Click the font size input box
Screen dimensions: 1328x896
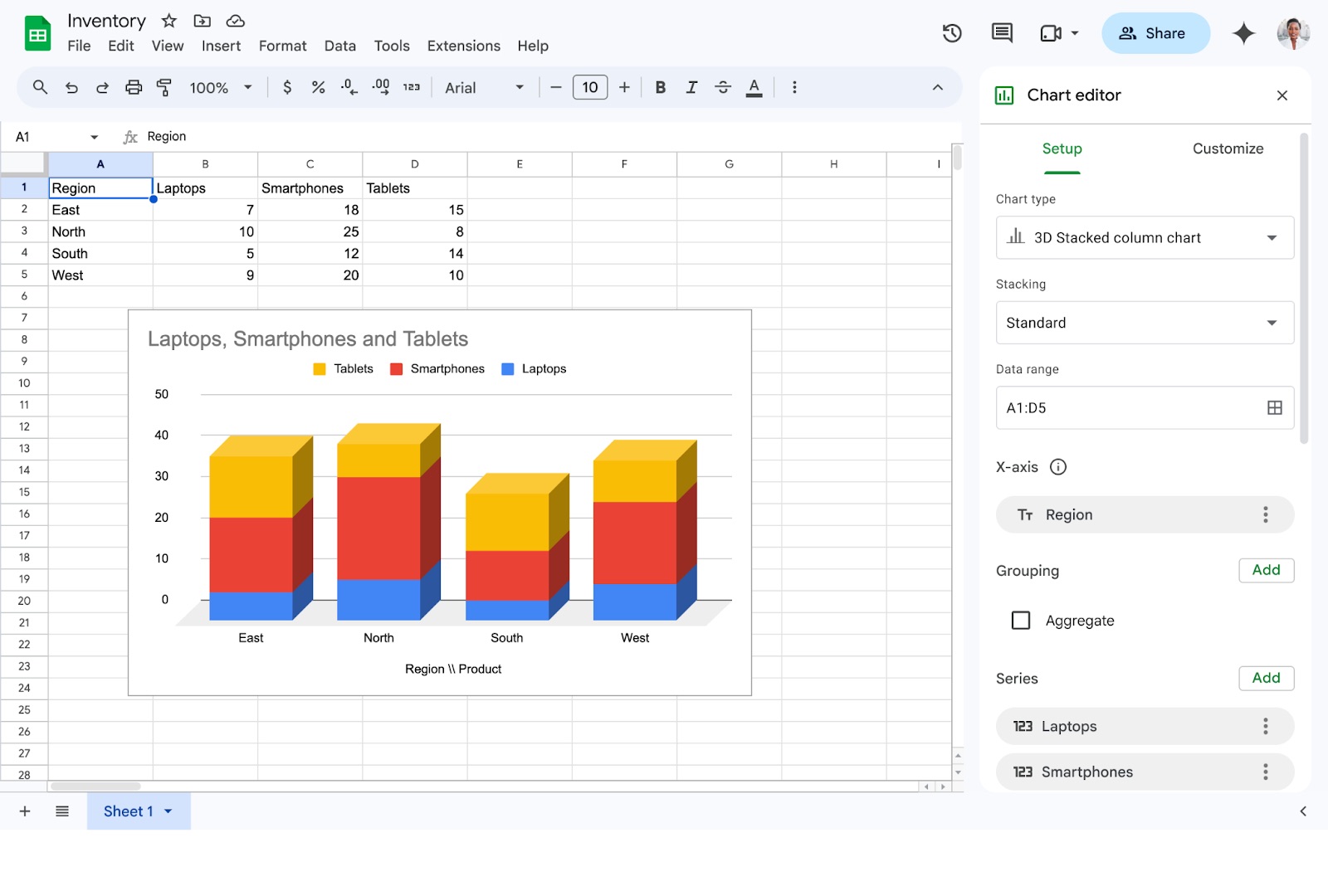[590, 87]
